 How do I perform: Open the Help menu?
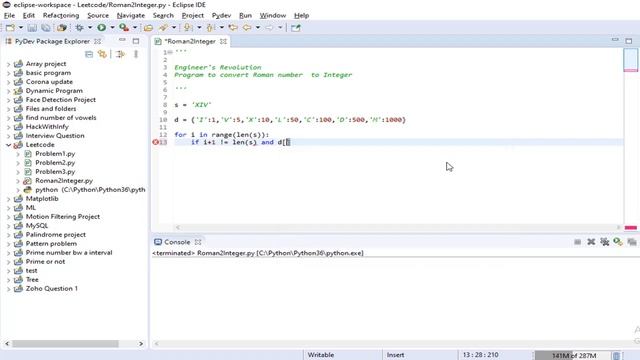(x=301, y=16)
